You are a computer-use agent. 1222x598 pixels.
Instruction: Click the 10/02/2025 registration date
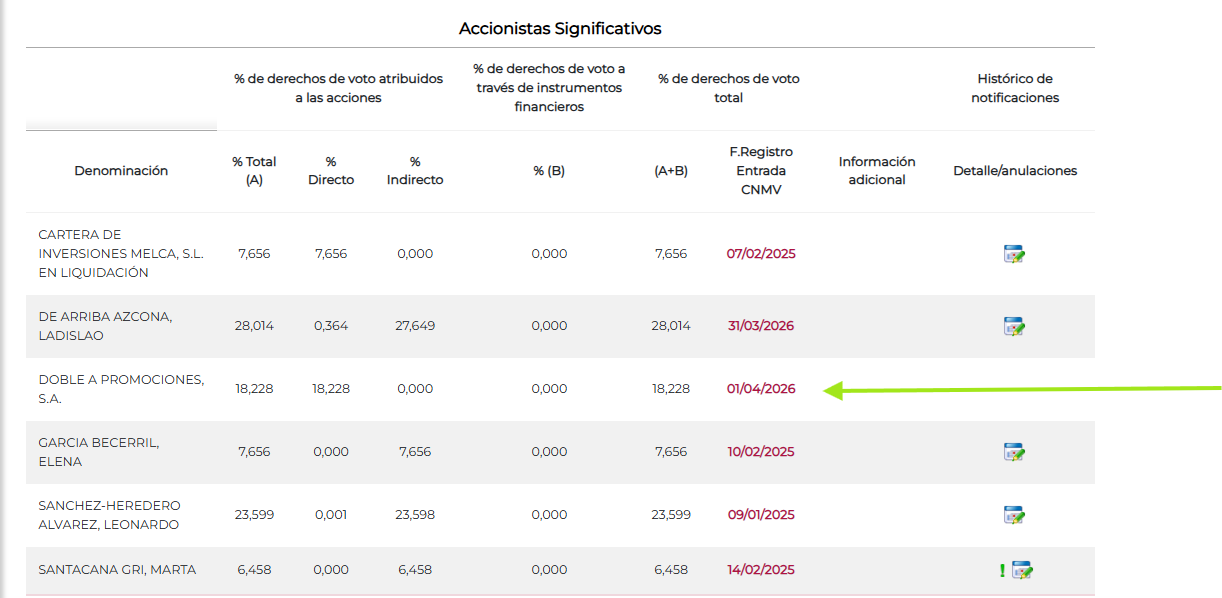pyautogui.click(x=761, y=452)
